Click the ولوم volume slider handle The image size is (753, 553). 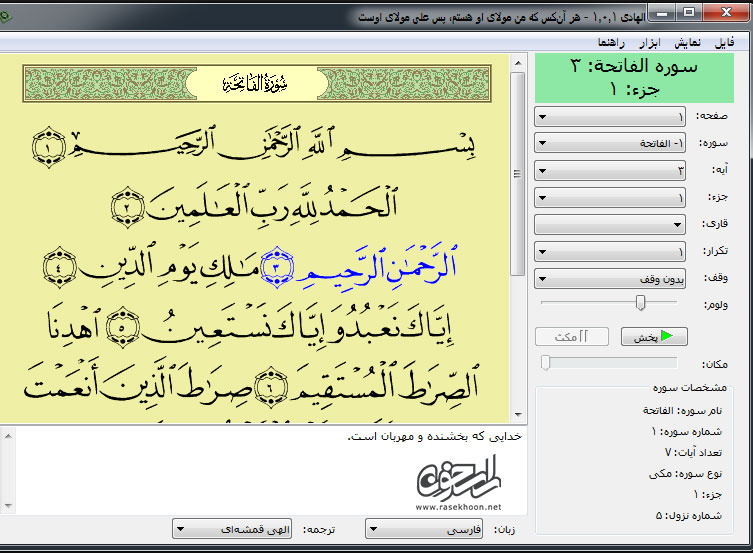click(x=641, y=302)
